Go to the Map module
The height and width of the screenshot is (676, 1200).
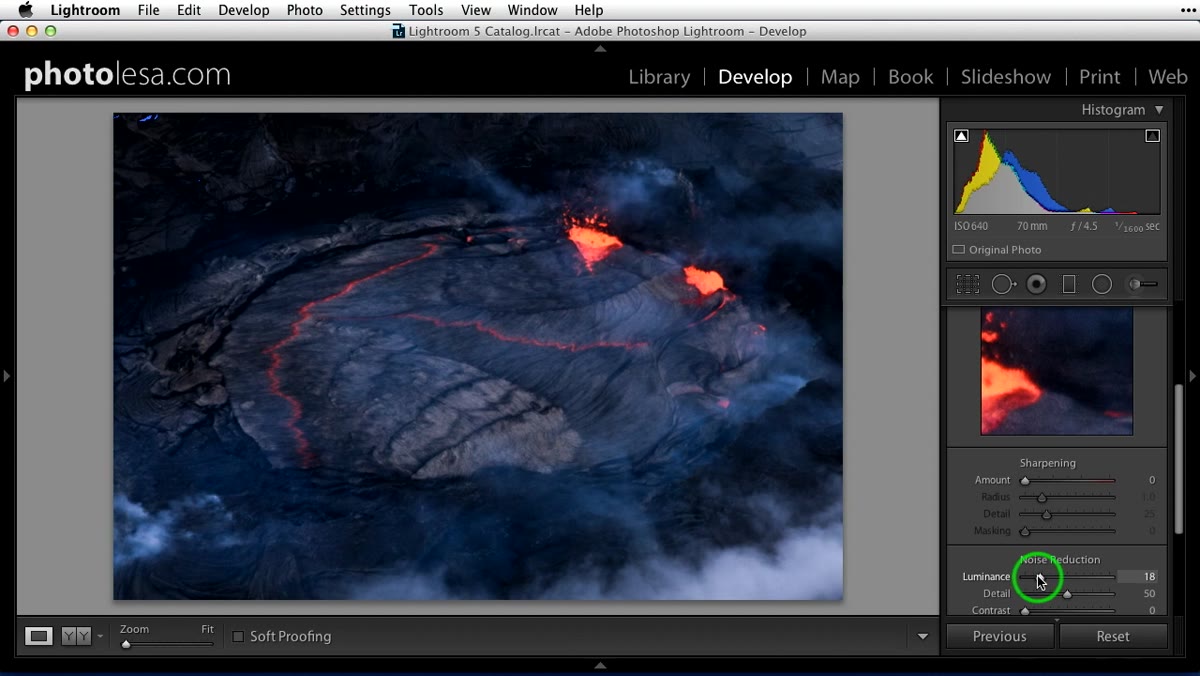[x=840, y=77]
